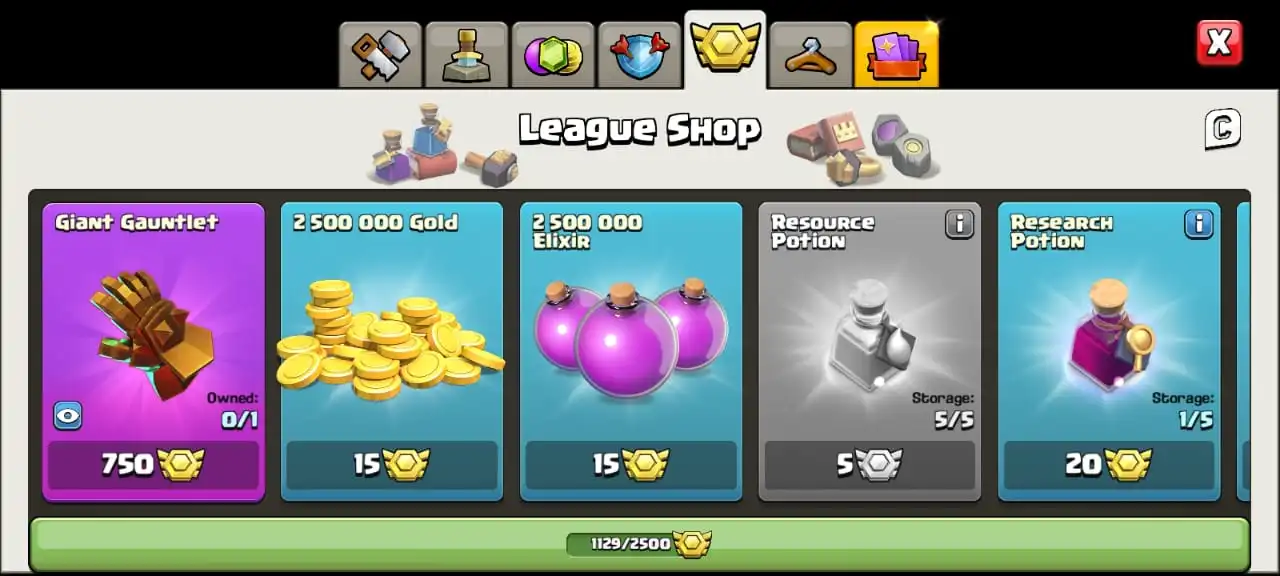Tap the C icon top right
The height and width of the screenshot is (576, 1280).
tap(1222, 129)
